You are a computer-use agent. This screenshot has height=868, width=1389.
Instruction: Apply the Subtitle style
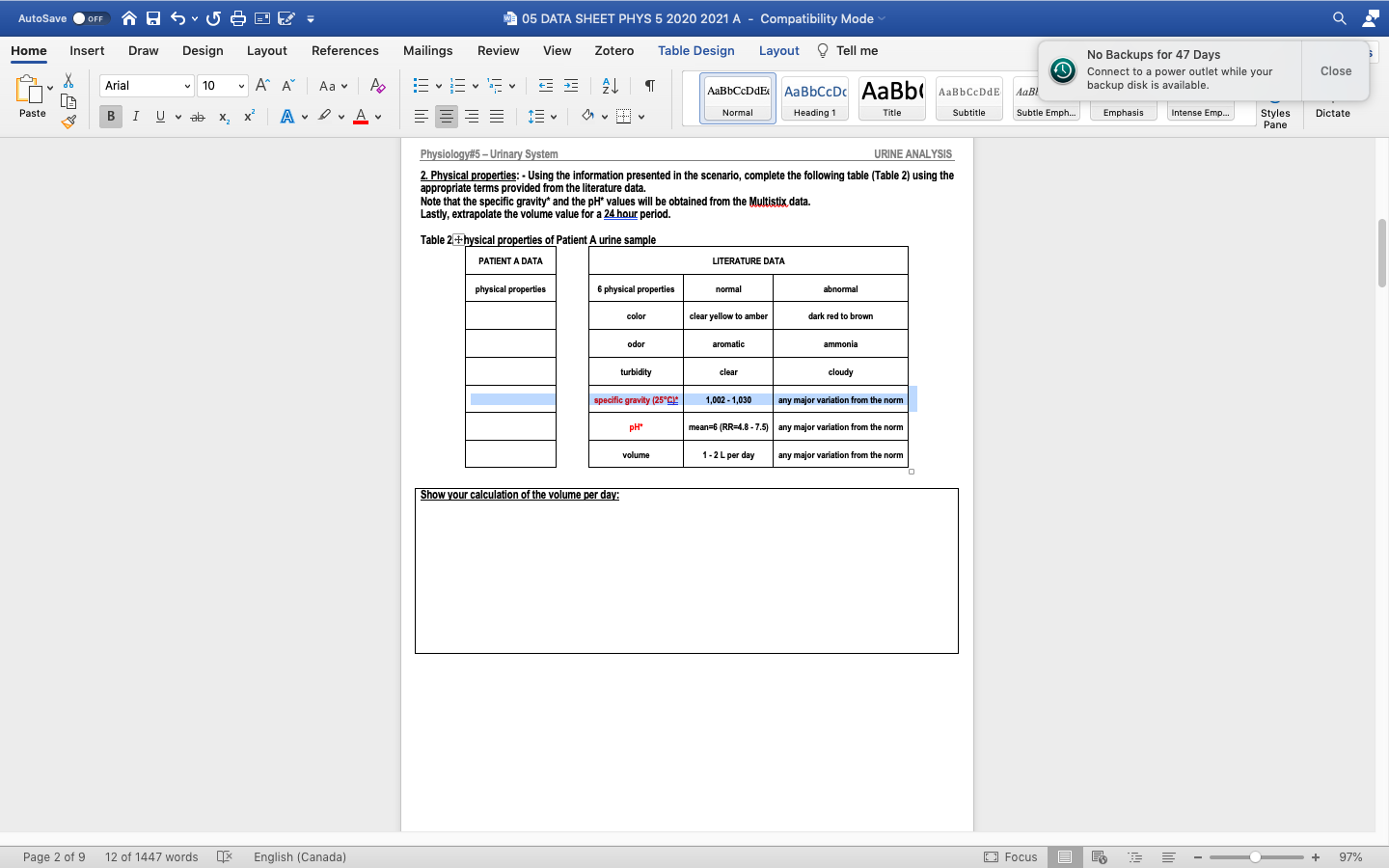tap(969, 98)
